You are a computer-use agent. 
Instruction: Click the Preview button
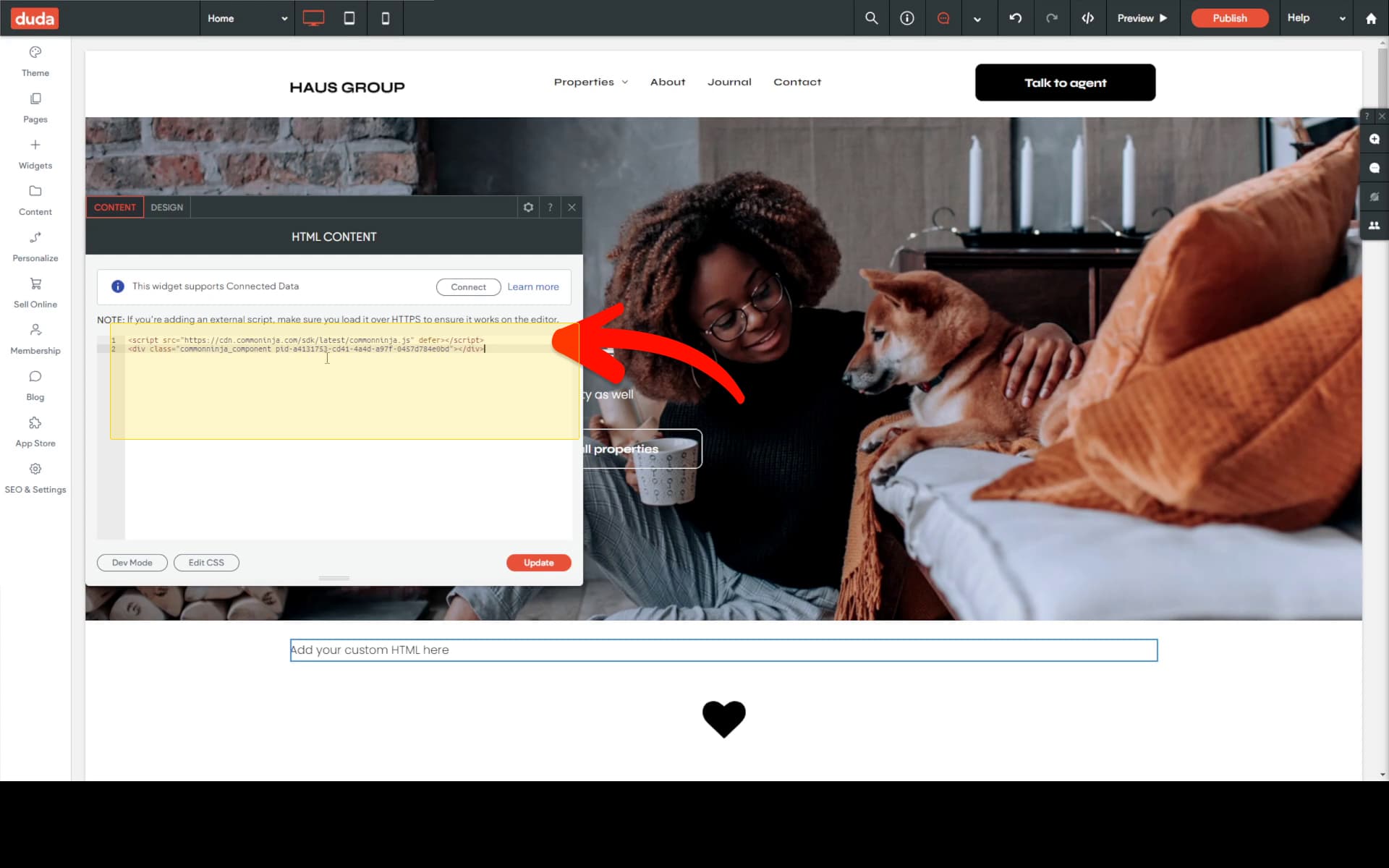pyautogui.click(x=1142, y=18)
